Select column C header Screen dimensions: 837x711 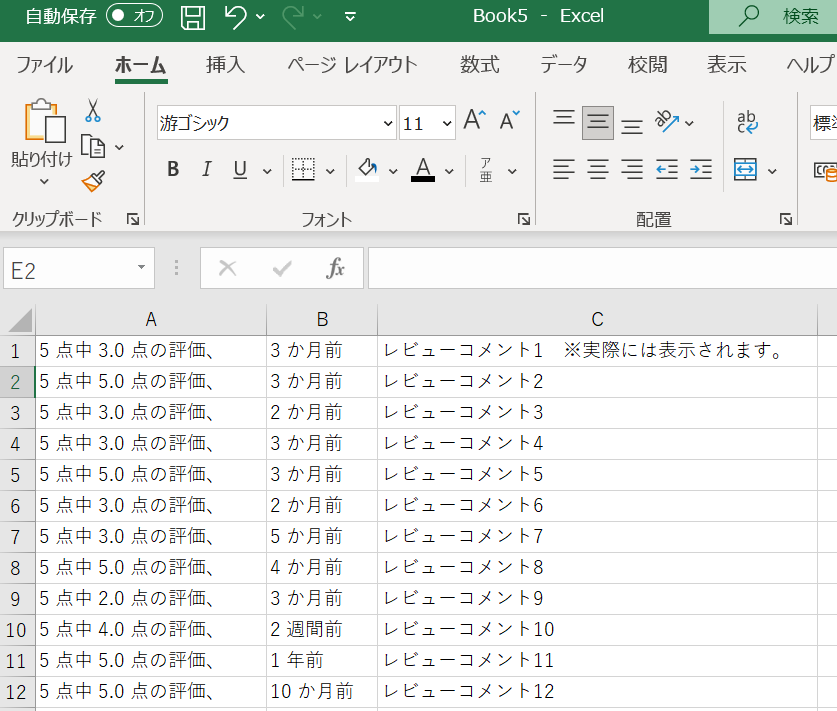(597, 319)
